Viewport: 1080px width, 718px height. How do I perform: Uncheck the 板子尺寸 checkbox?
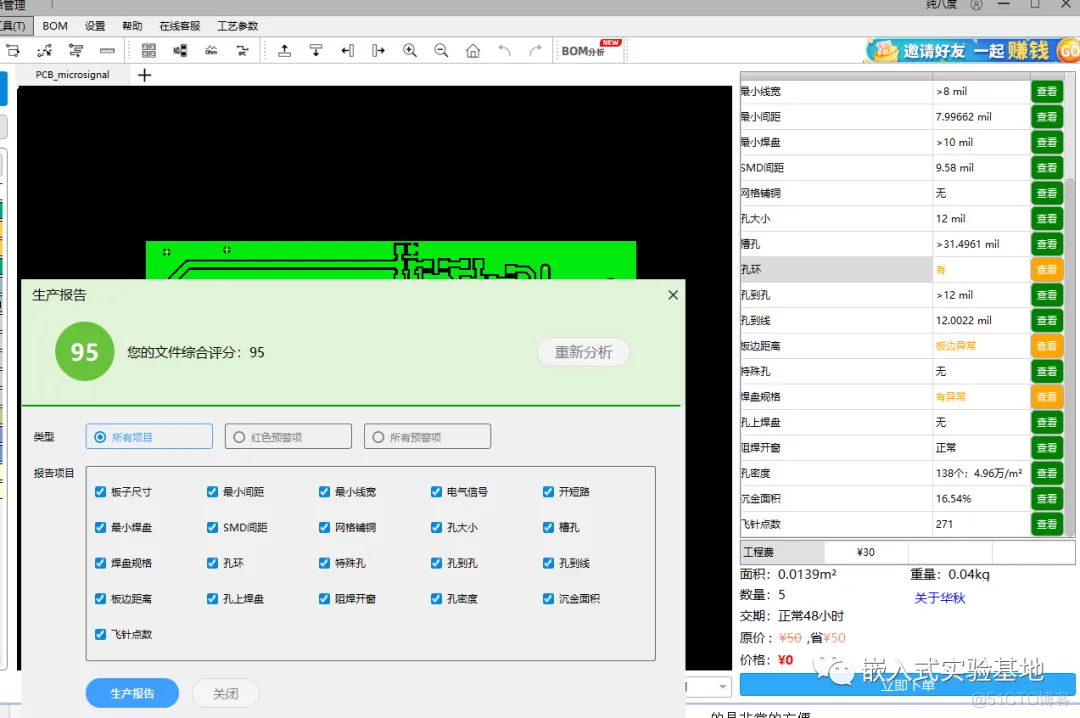click(101, 492)
